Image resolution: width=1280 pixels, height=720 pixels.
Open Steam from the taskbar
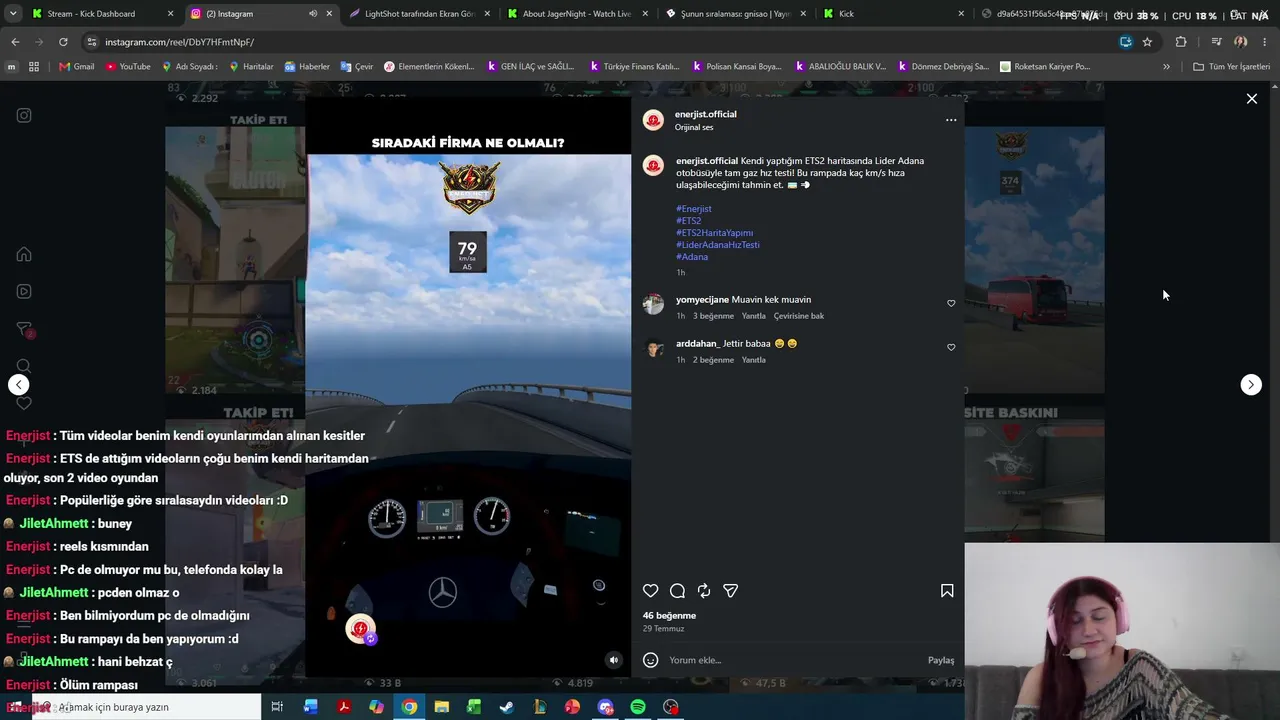point(507,707)
